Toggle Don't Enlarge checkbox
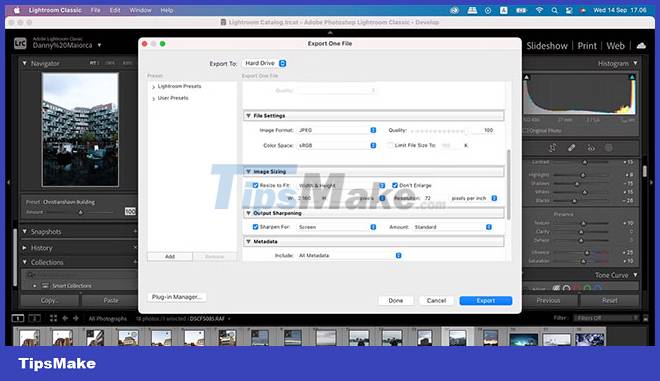Image resolution: width=660 pixels, height=381 pixels. 395,185
